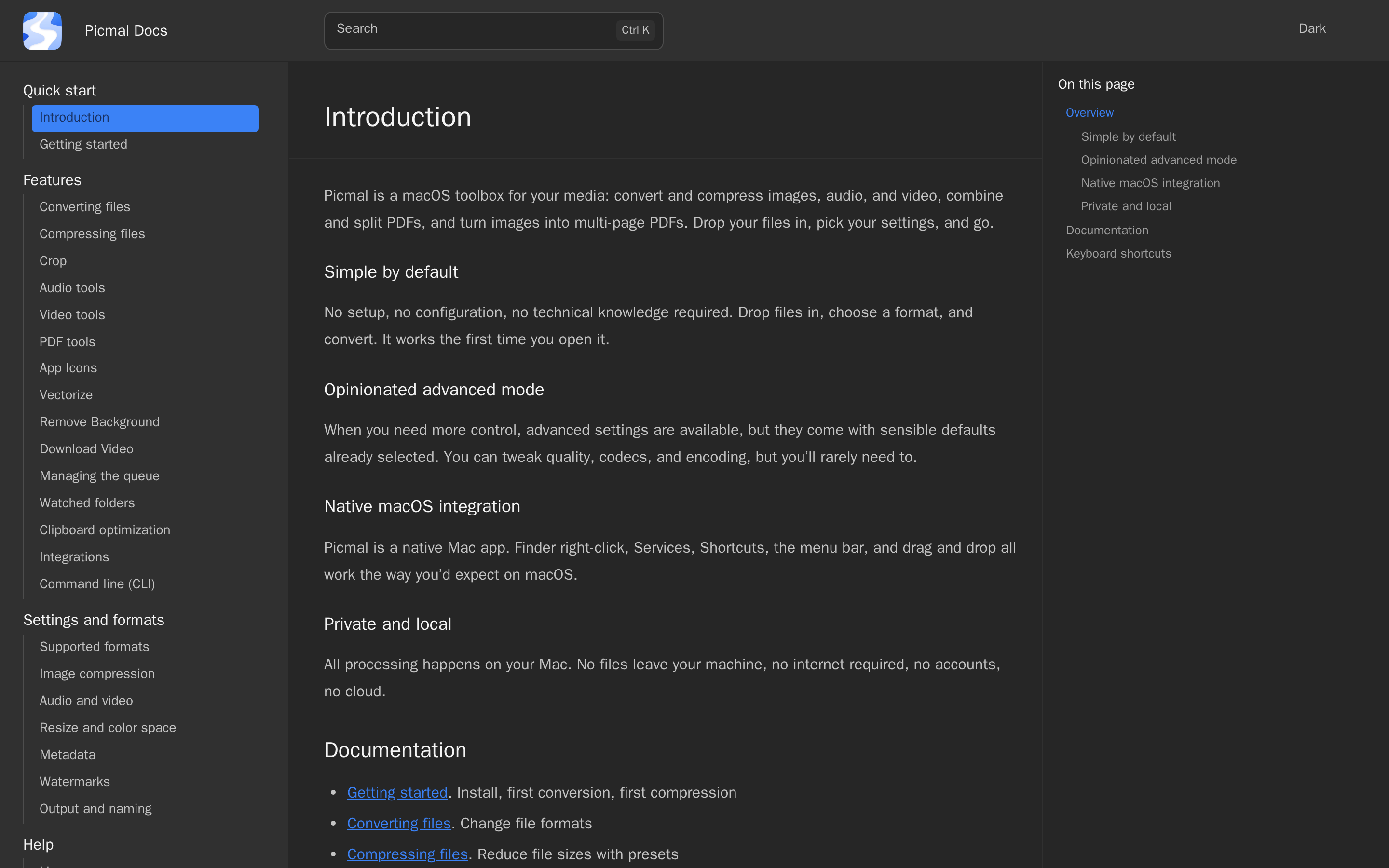
Task: Open the Audio and video page
Action: point(86,700)
